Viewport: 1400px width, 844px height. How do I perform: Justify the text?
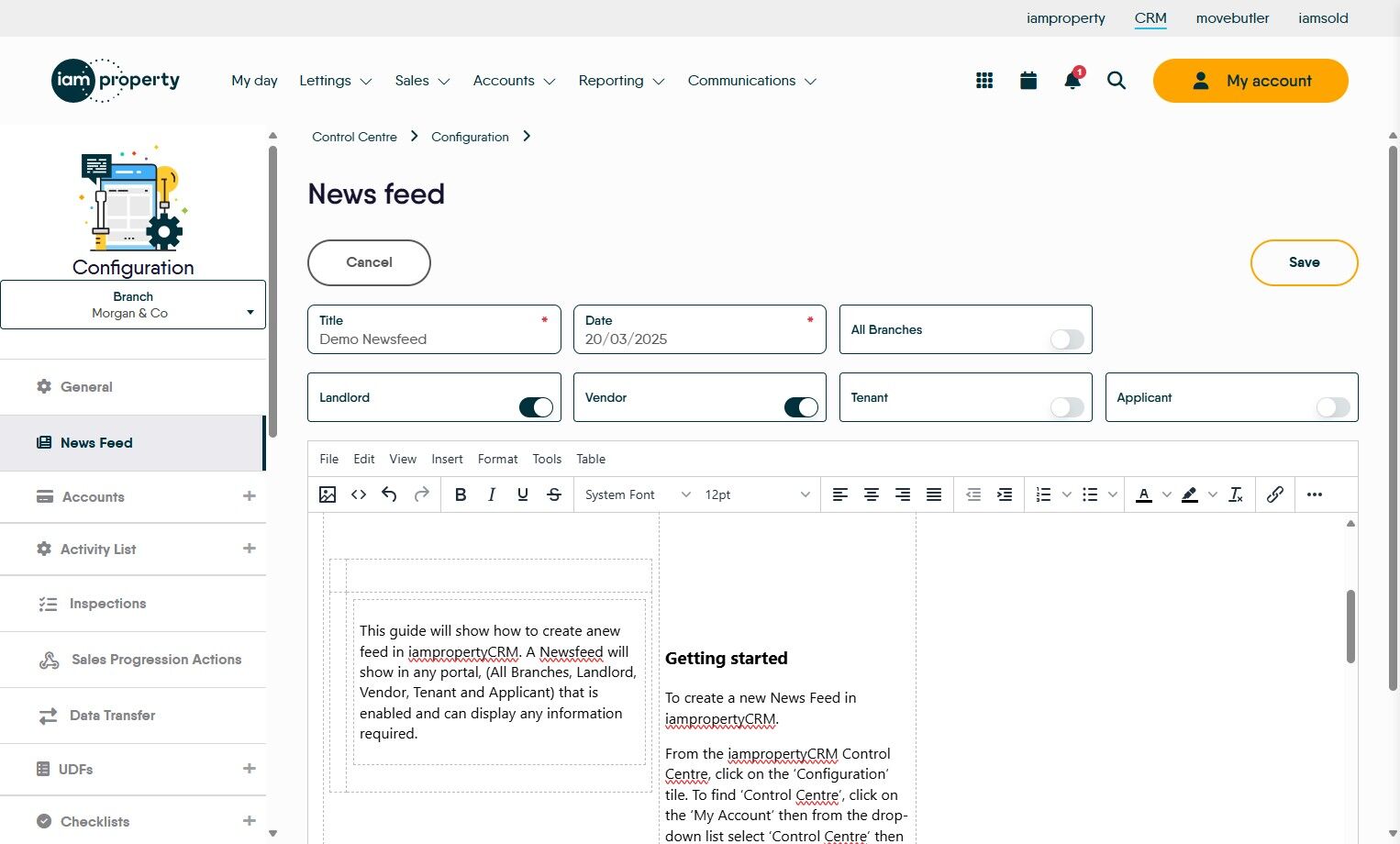click(934, 494)
